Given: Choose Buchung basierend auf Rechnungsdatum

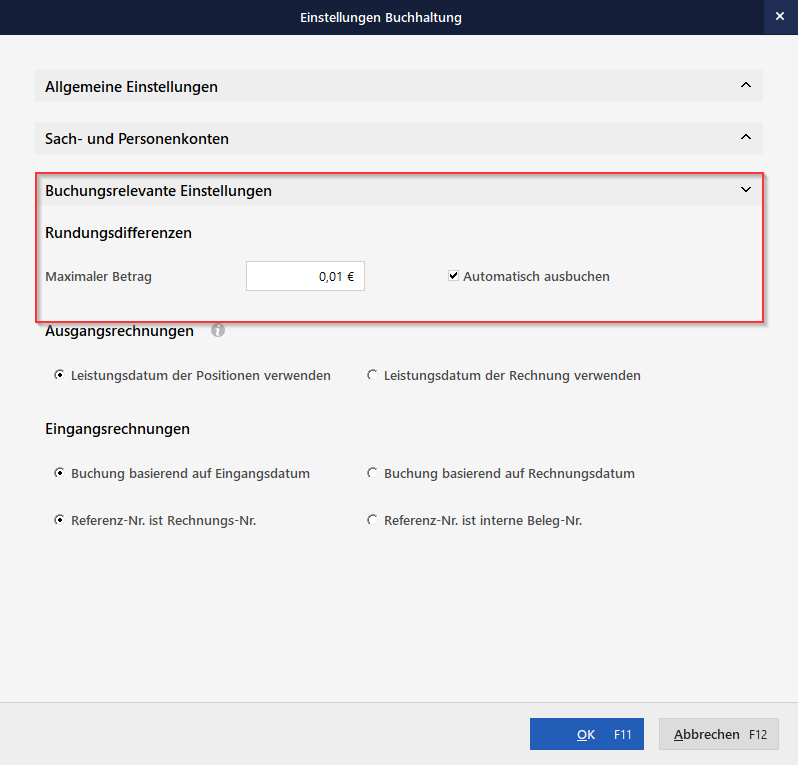Looking at the screenshot, I should coord(373,473).
